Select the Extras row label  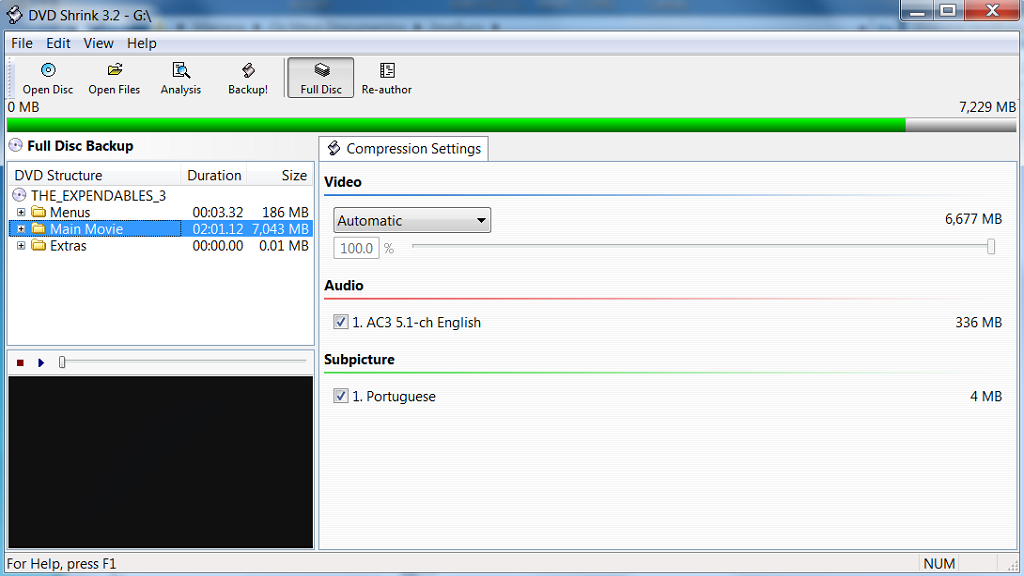(x=68, y=246)
